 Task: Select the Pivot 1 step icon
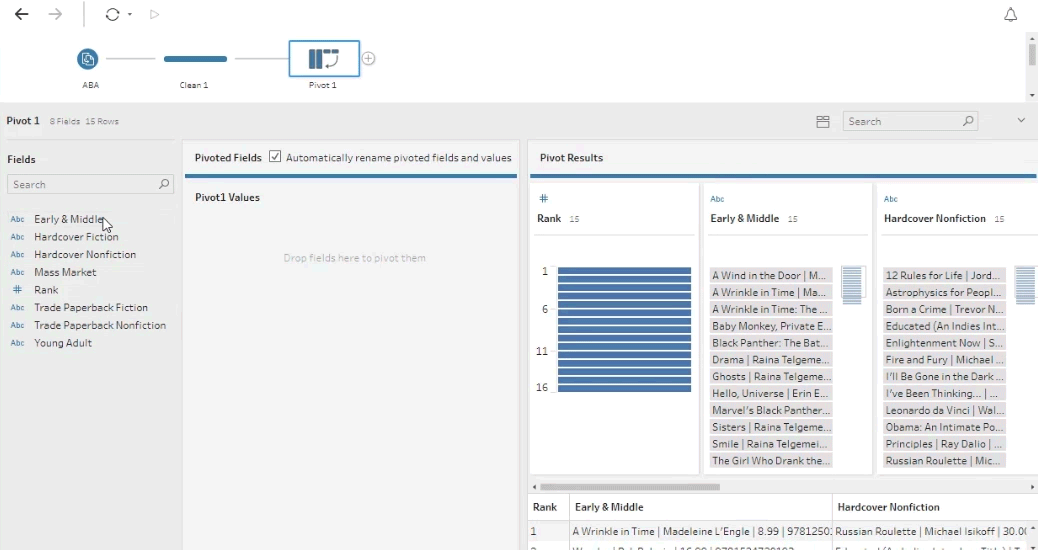323,59
